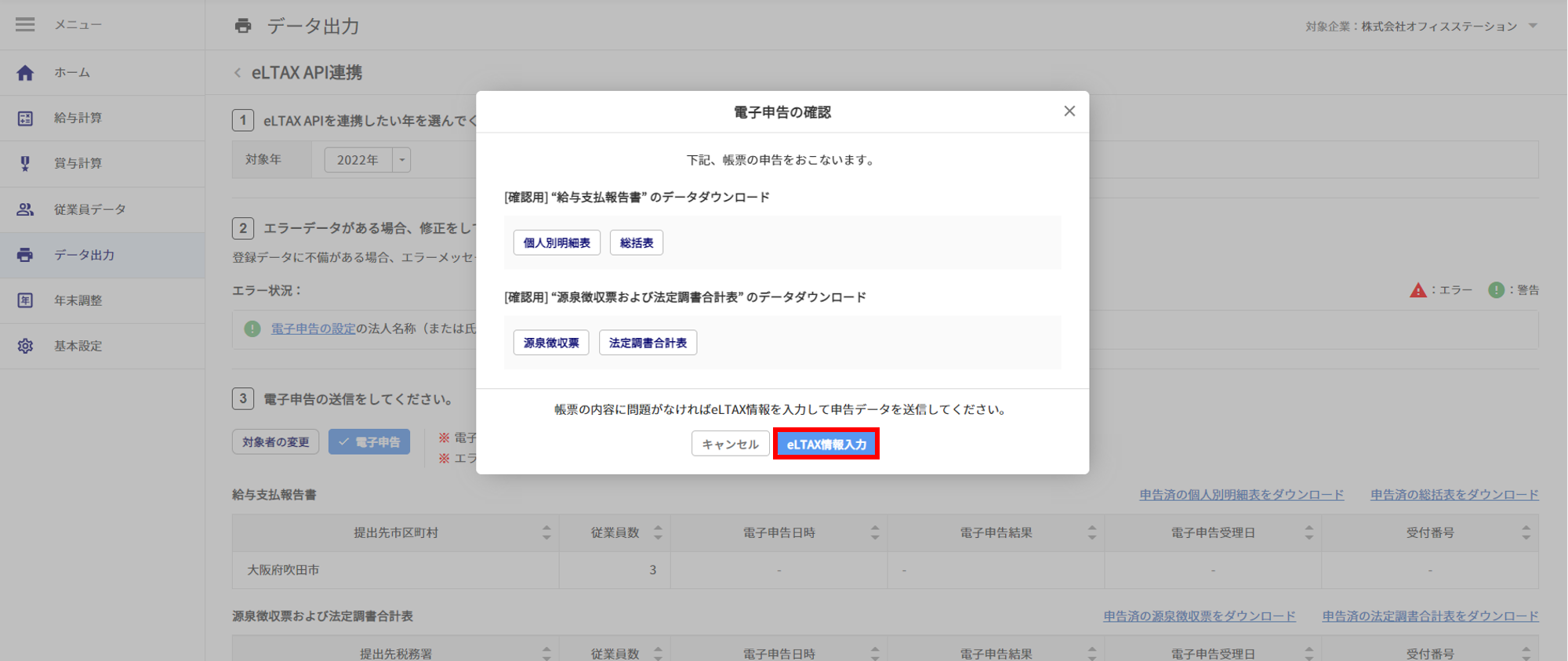Cancel the 電子申告の確認 dialog

pos(730,444)
